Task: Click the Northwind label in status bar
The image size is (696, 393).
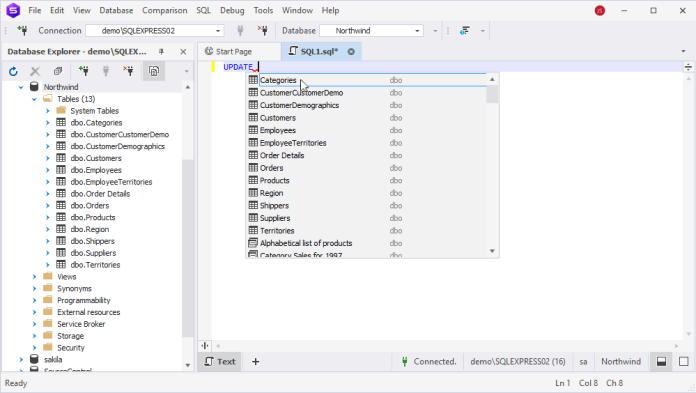Action: (621, 361)
